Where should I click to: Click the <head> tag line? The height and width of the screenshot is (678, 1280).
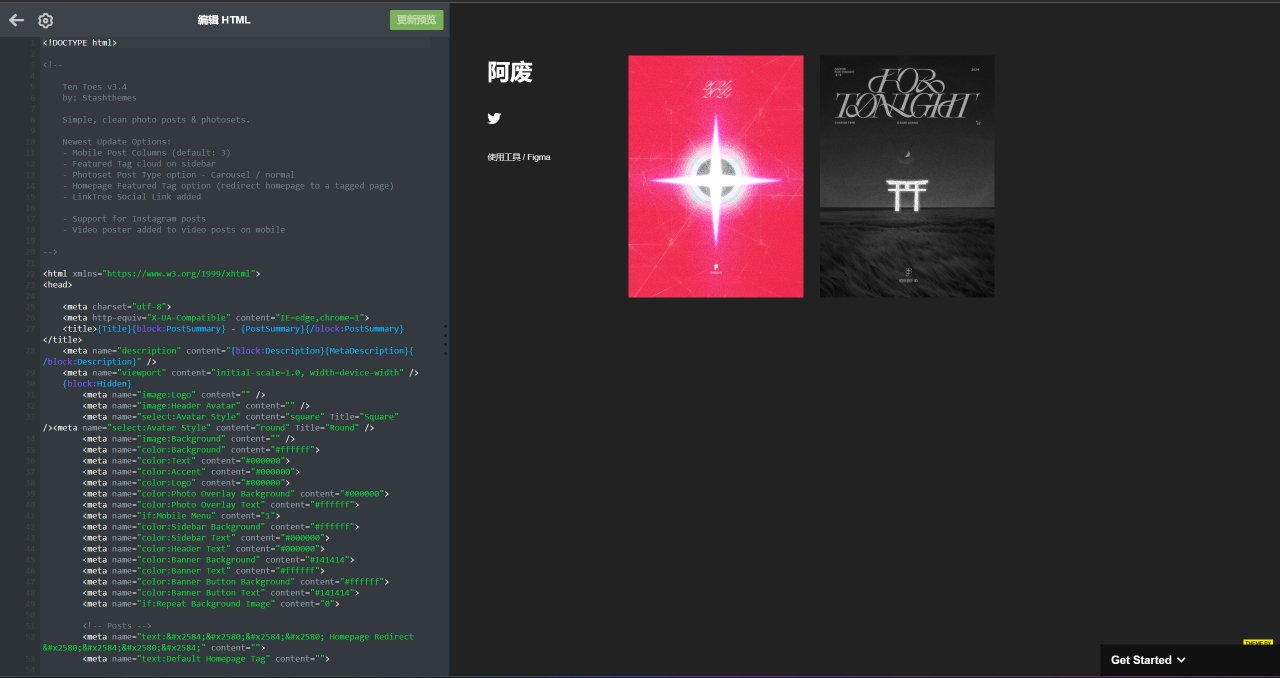click(57, 284)
